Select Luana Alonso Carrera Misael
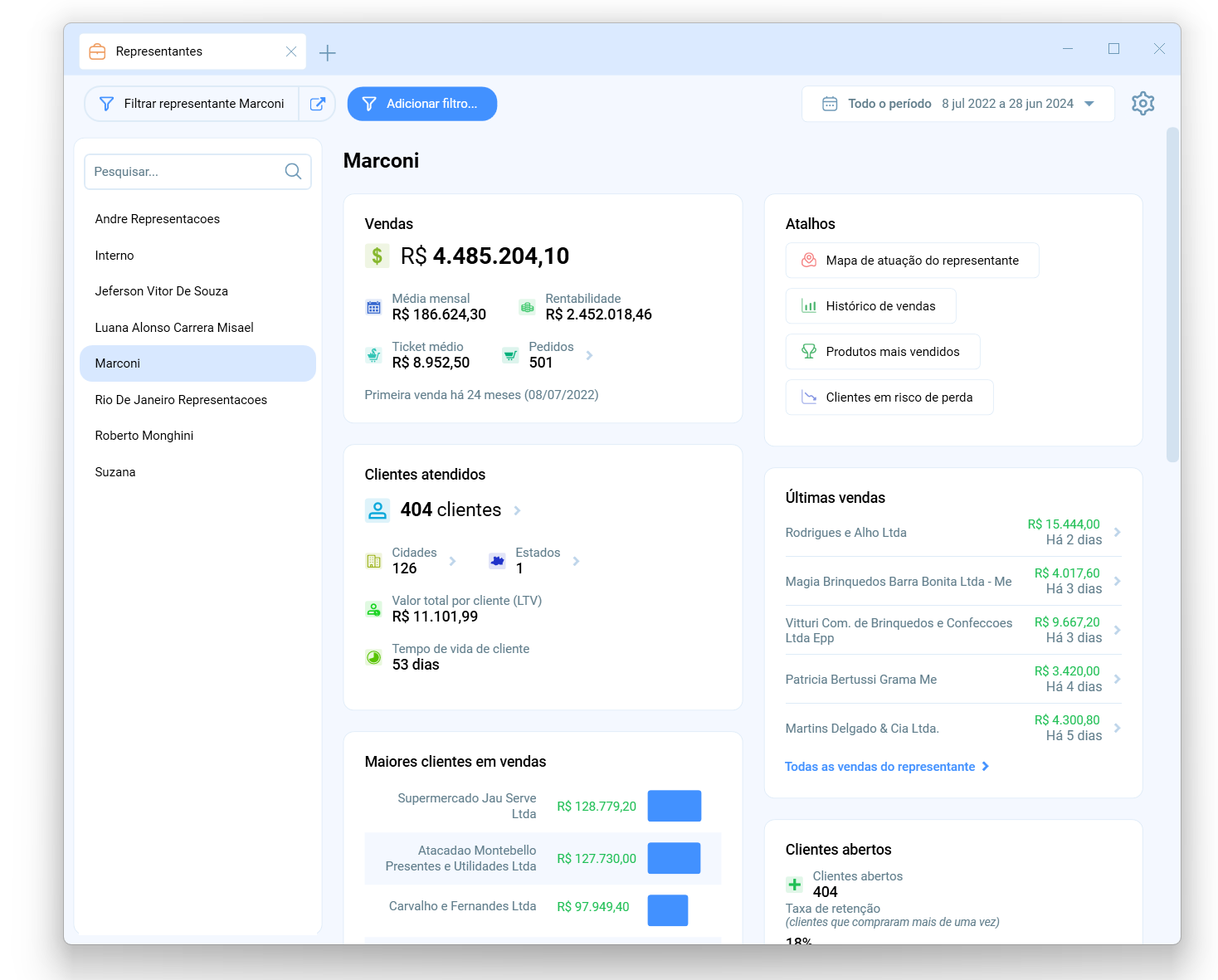1218x980 pixels. 197,328
